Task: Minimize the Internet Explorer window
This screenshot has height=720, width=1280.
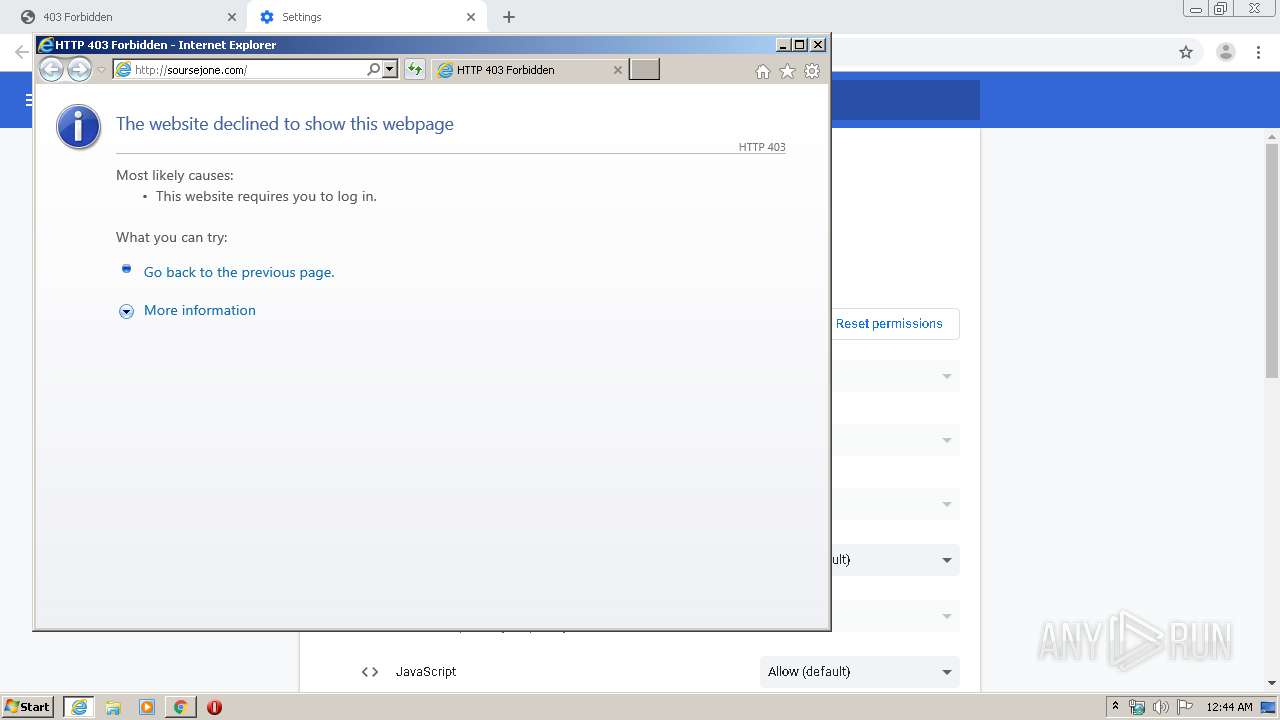Action: point(783,45)
